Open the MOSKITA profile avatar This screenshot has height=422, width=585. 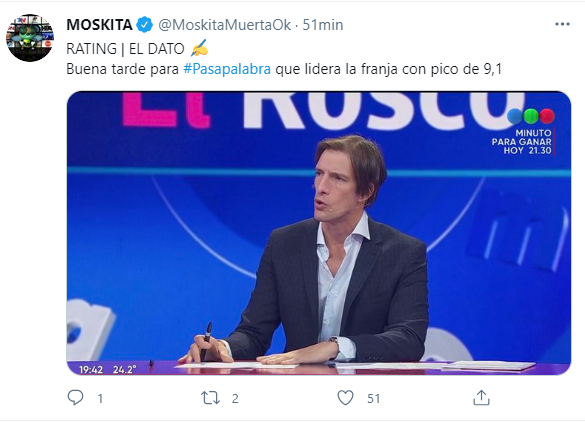(x=30, y=38)
